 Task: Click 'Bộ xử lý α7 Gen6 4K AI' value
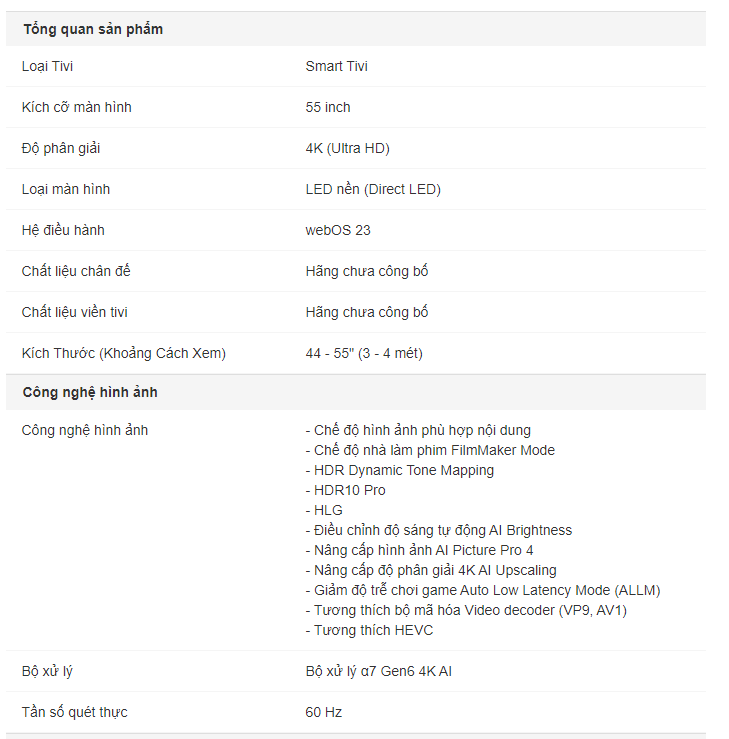coord(378,672)
